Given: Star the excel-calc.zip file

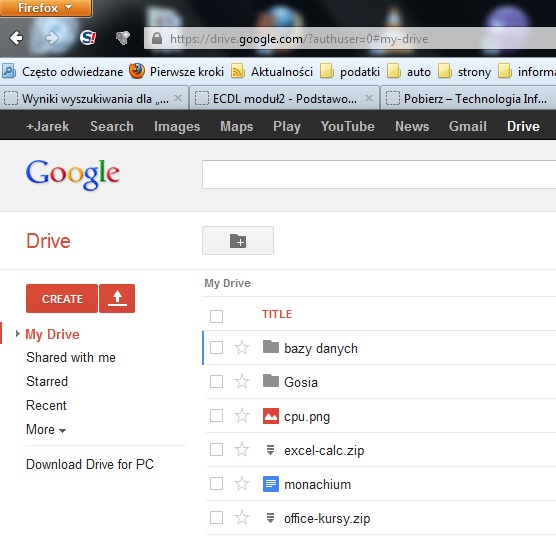Looking at the screenshot, I should (x=242, y=450).
